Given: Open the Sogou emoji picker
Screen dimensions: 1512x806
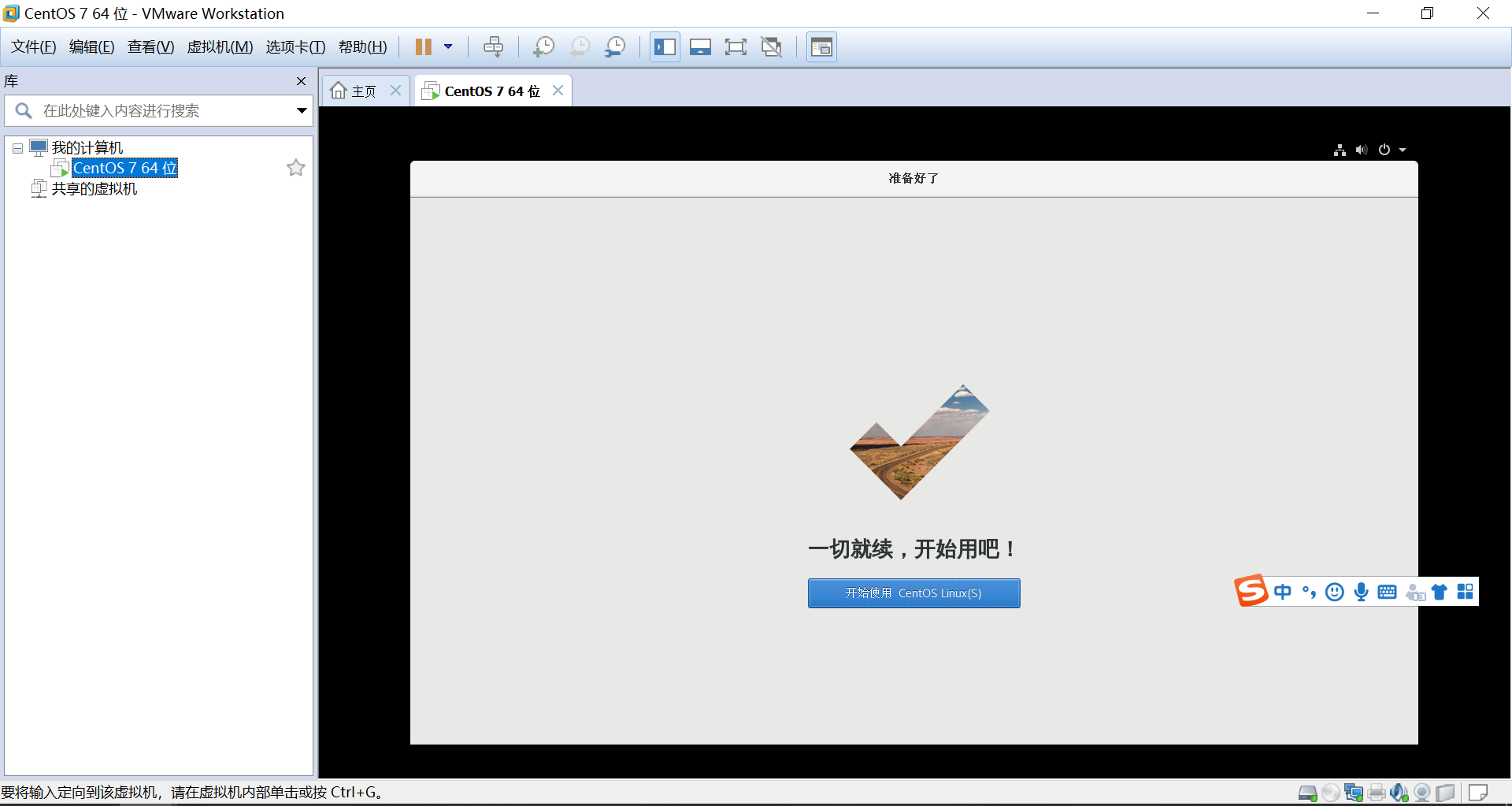Looking at the screenshot, I should pos(1334,592).
